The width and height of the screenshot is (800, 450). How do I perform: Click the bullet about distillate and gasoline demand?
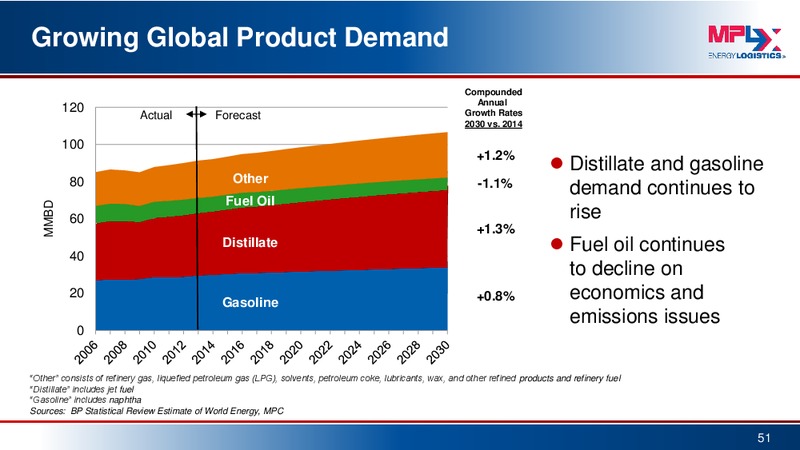coord(666,188)
